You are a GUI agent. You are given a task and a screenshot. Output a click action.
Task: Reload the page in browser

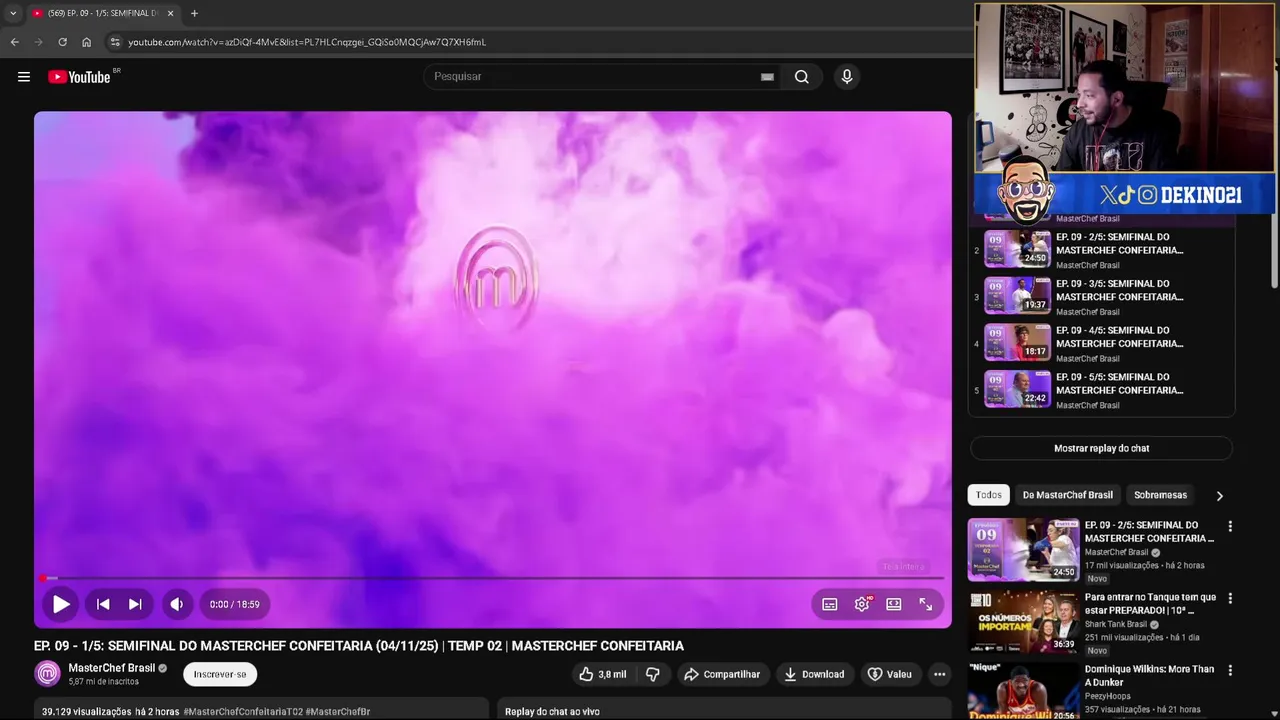[x=62, y=42]
